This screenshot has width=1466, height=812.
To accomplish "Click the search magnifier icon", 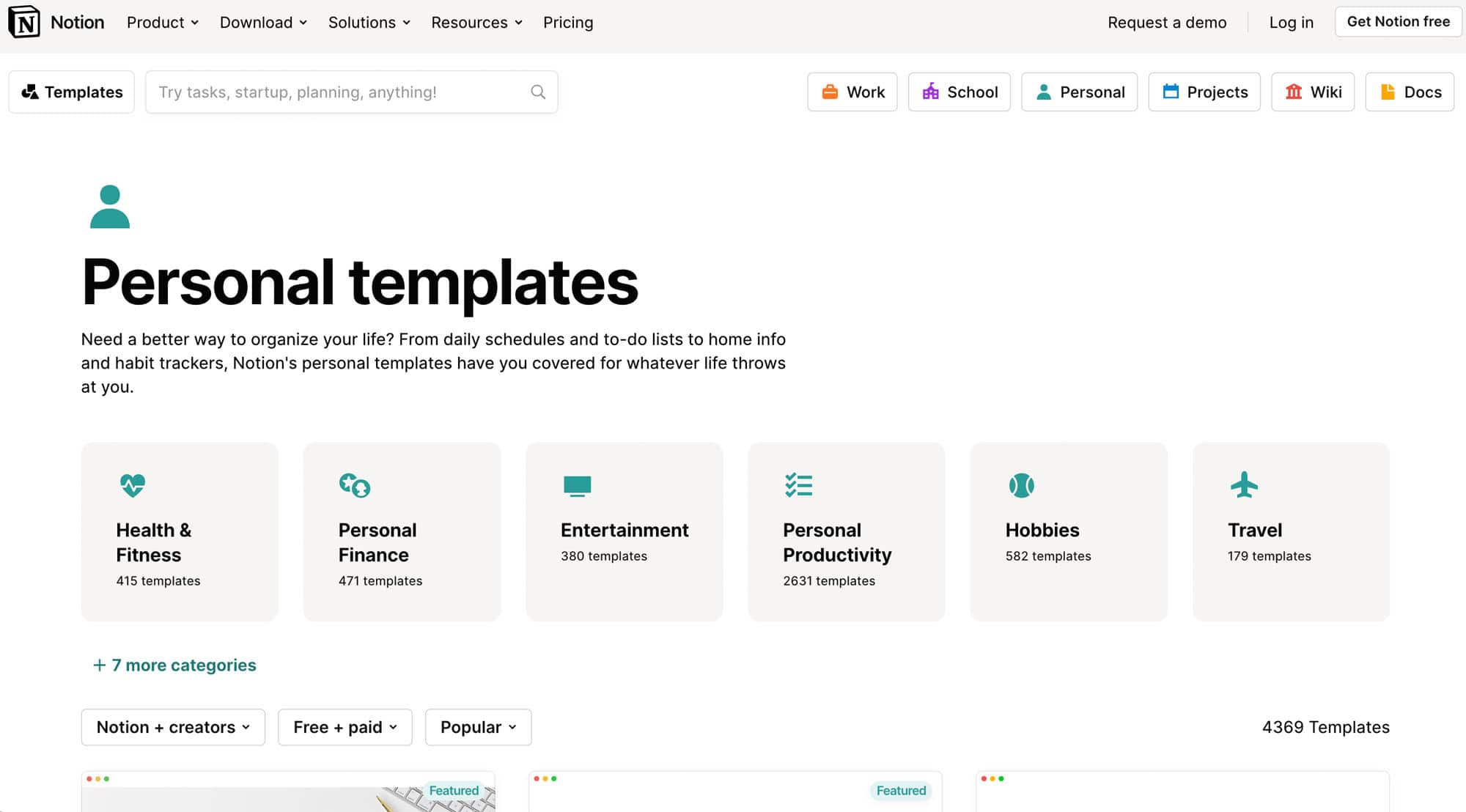I will [538, 92].
